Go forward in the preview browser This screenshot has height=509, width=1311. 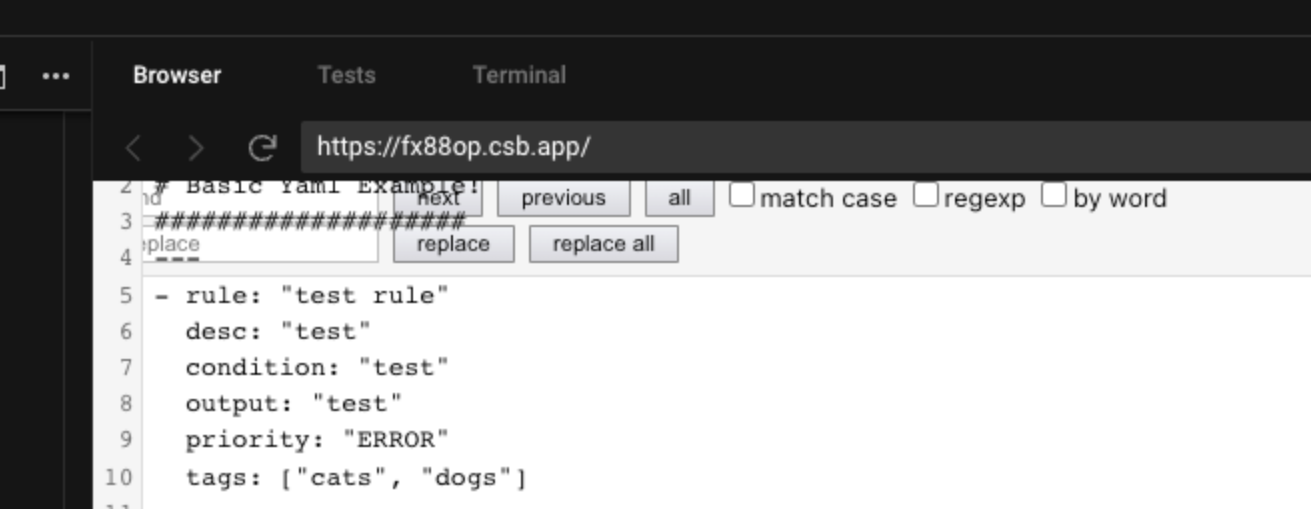pos(196,149)
